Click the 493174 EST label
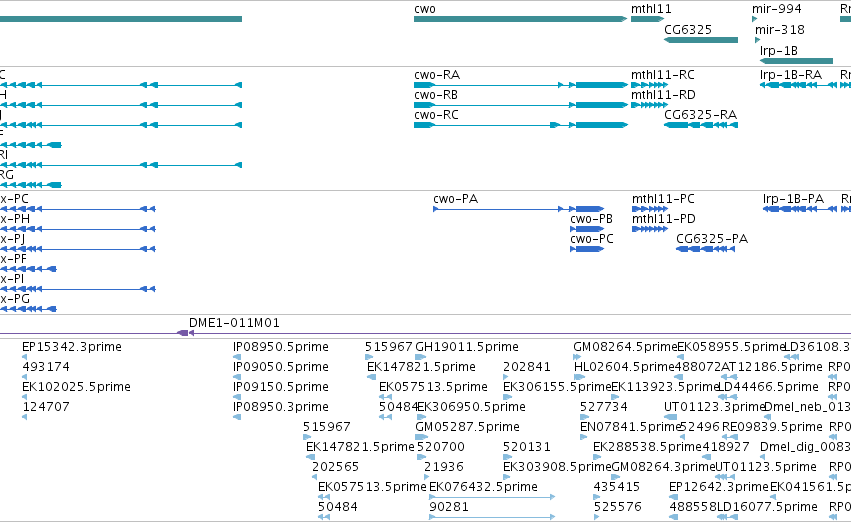Image resolution: width=851 pixels, height=522 pixels. click(x=46, y=367)
